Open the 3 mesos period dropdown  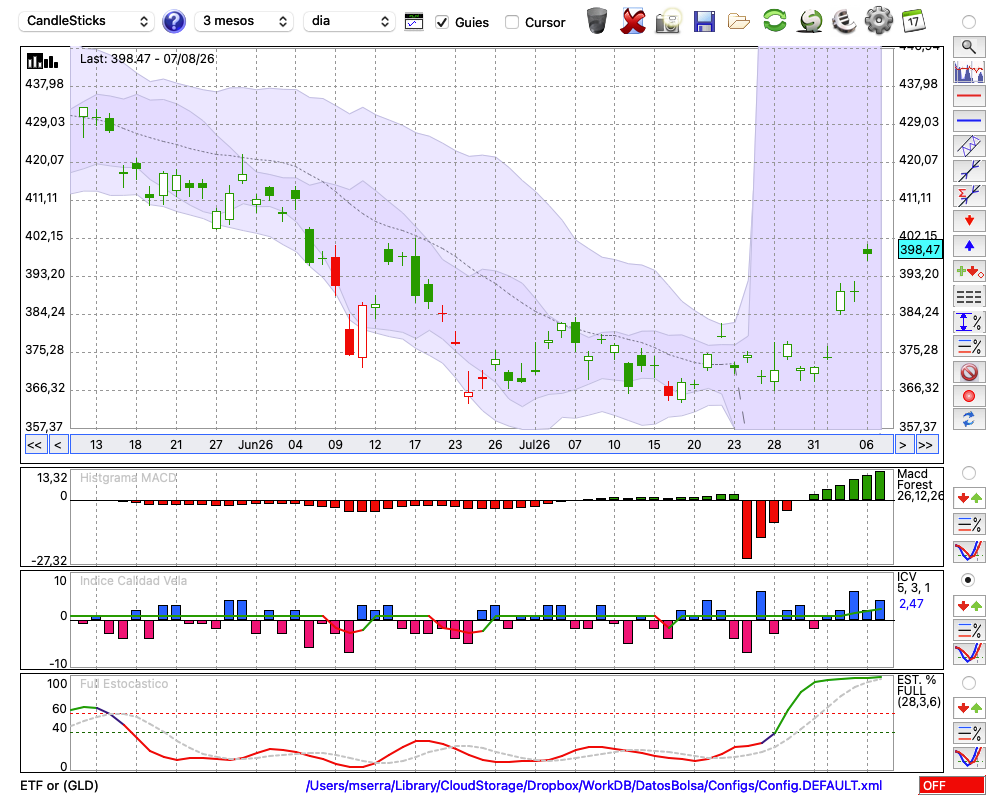pyautogui.click(x=244, y=21)
